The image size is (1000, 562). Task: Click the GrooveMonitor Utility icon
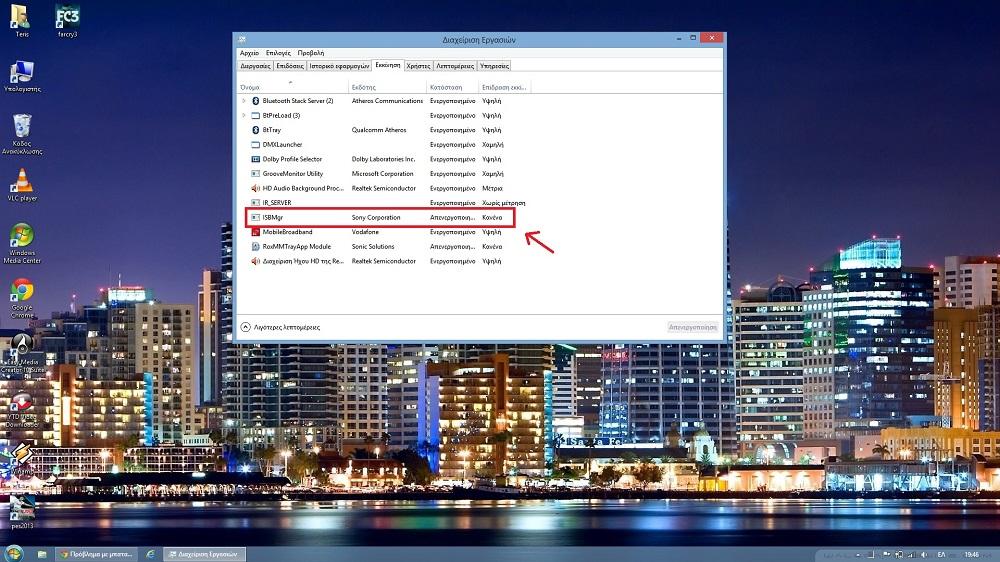[256, 174]
